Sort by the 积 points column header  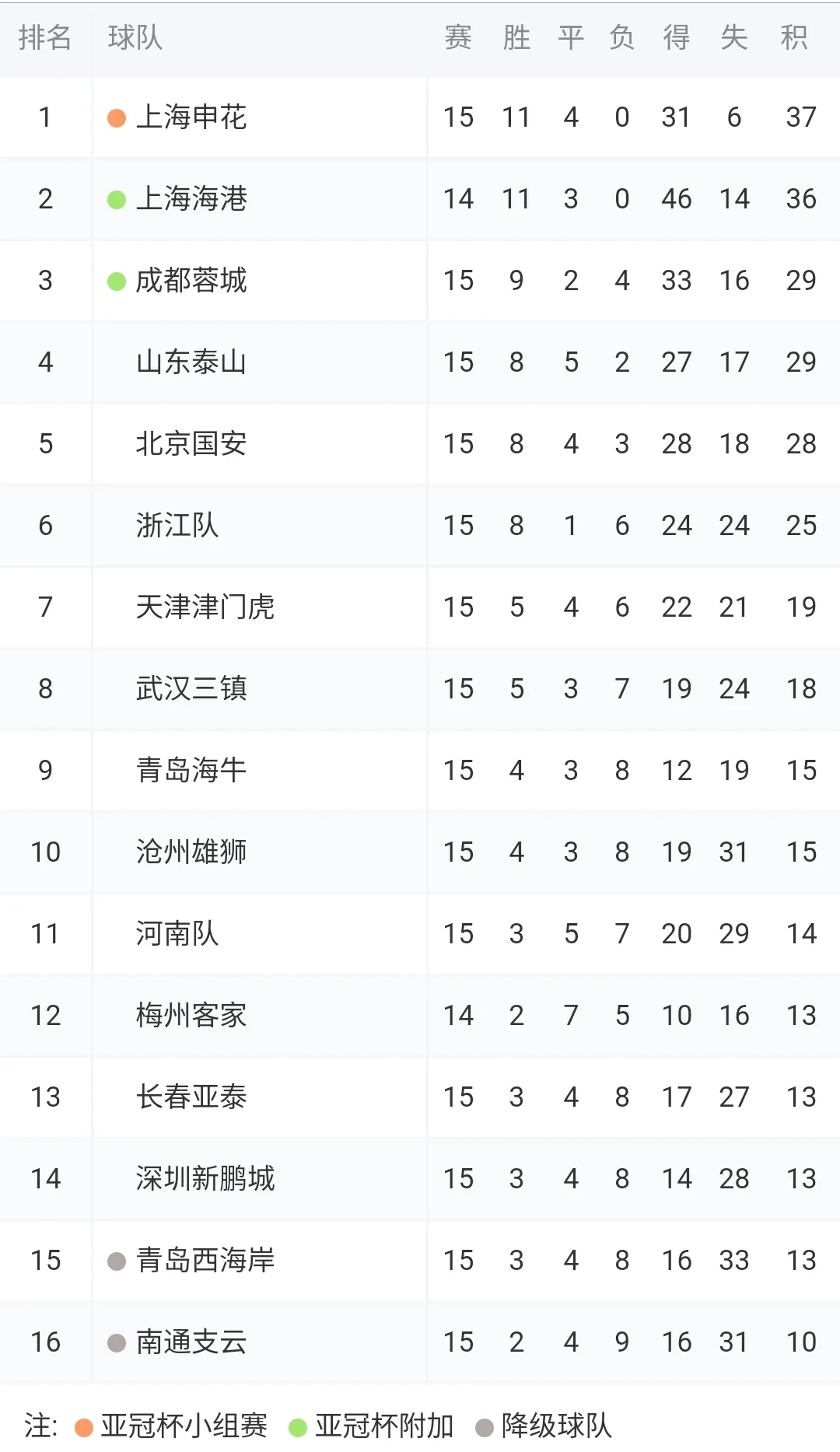pos(794,37)
